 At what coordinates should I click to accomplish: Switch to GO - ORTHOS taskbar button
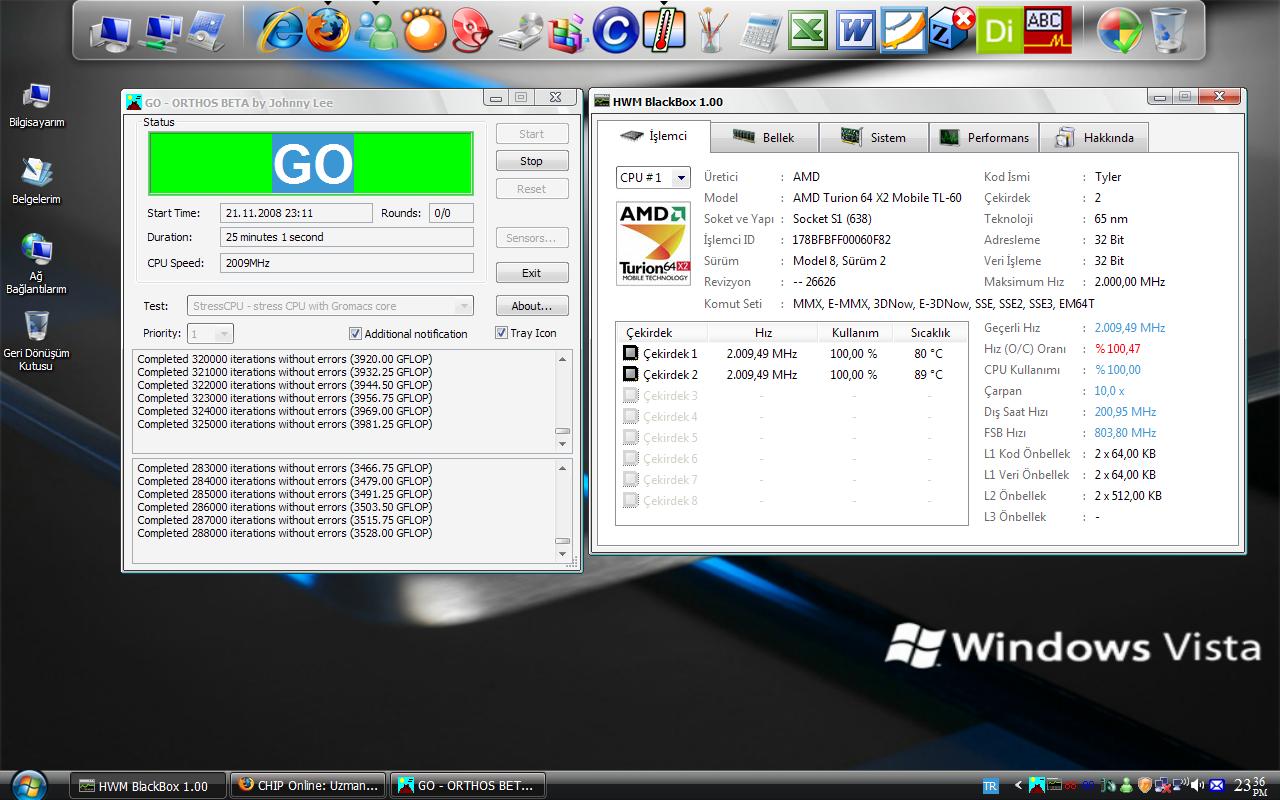click(468, 786)
